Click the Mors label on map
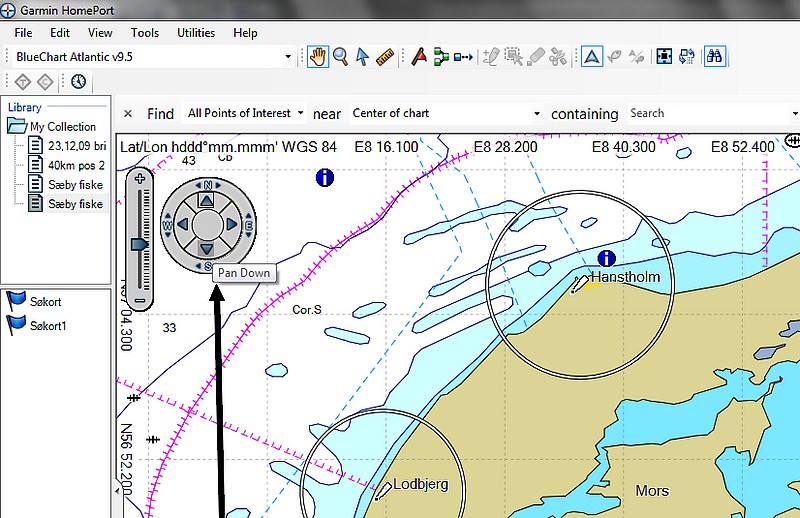 (652, 490)
